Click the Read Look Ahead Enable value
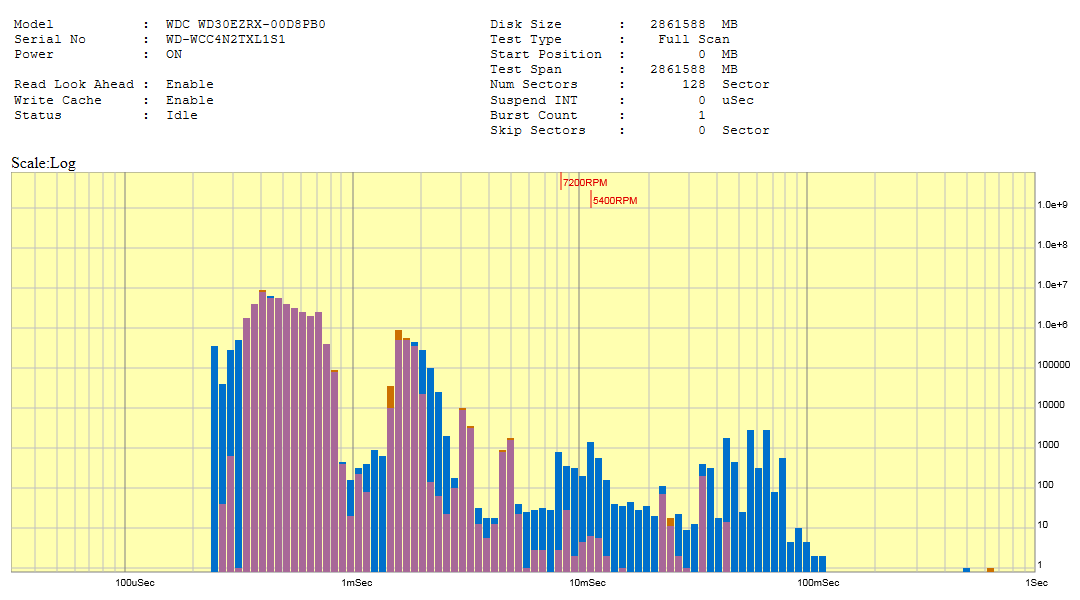This screenshot has height=600, width=1080. coord(189,84)
